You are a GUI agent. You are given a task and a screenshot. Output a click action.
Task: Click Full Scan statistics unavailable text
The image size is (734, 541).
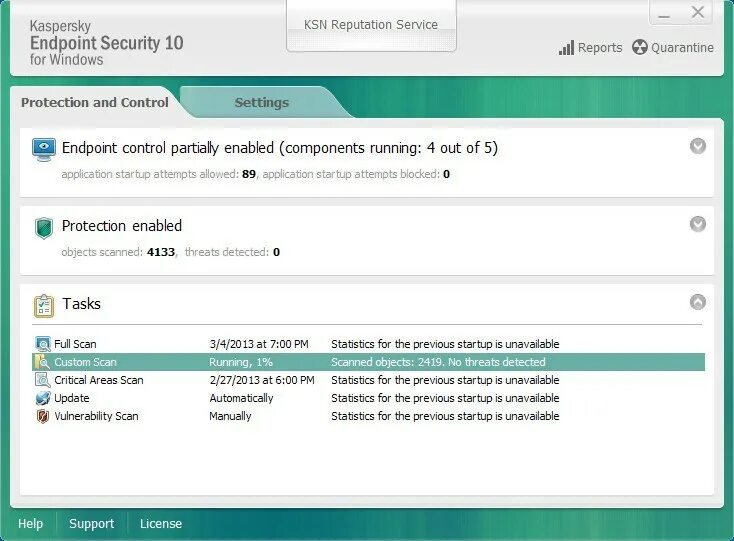pyautogui.click(x=445, y=344)
